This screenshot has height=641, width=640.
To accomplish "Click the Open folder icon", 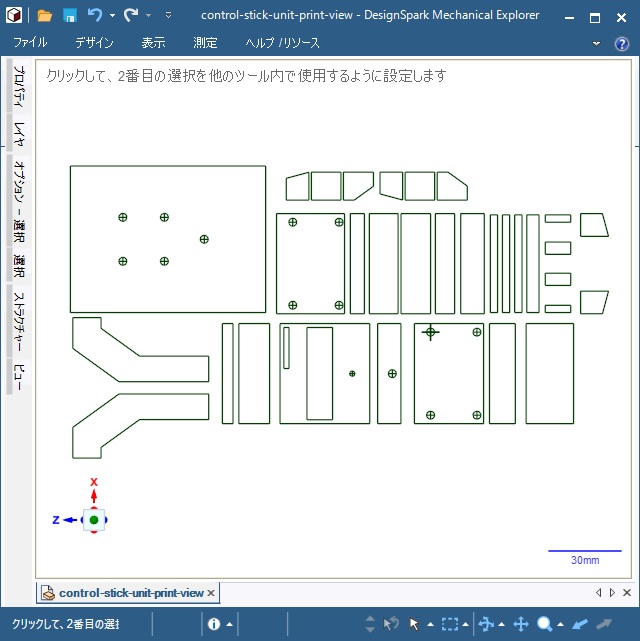I will click(x=45, y=15).
